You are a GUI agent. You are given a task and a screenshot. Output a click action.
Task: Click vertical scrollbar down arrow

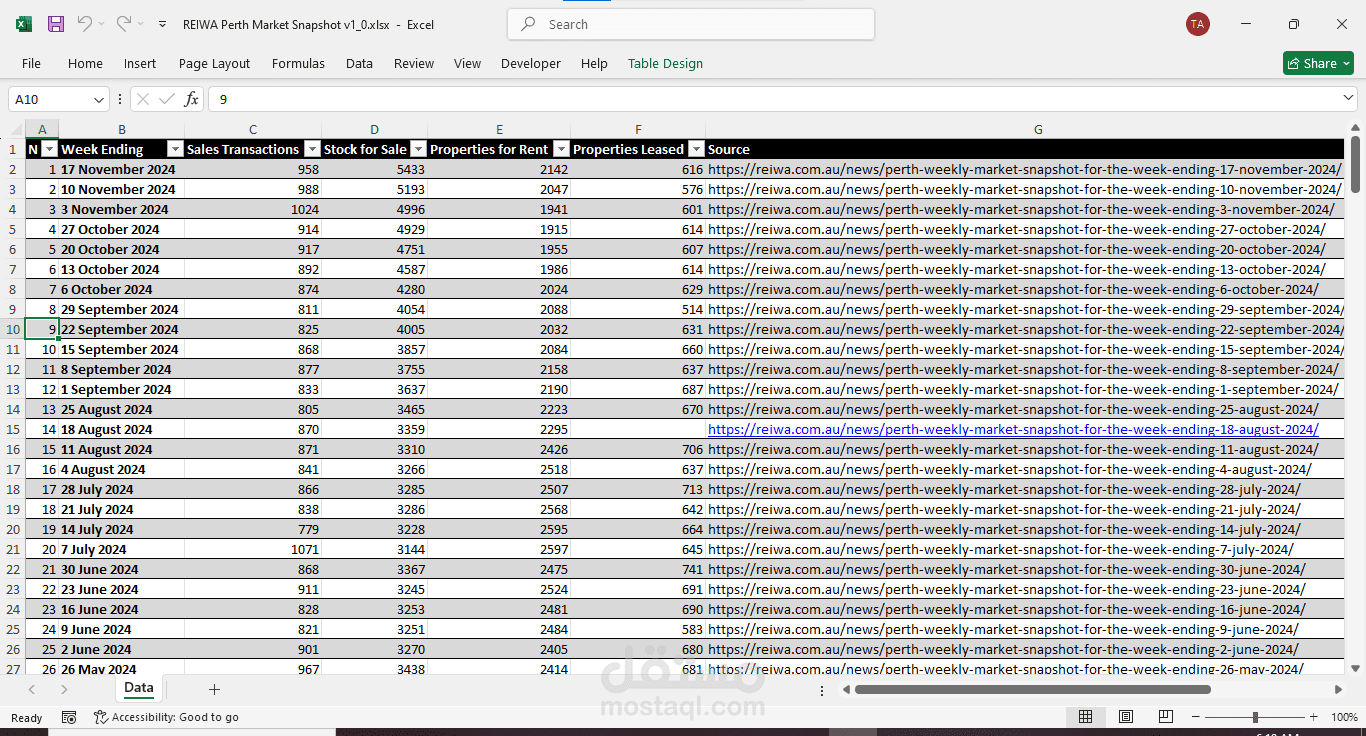tap(1355, 668)
